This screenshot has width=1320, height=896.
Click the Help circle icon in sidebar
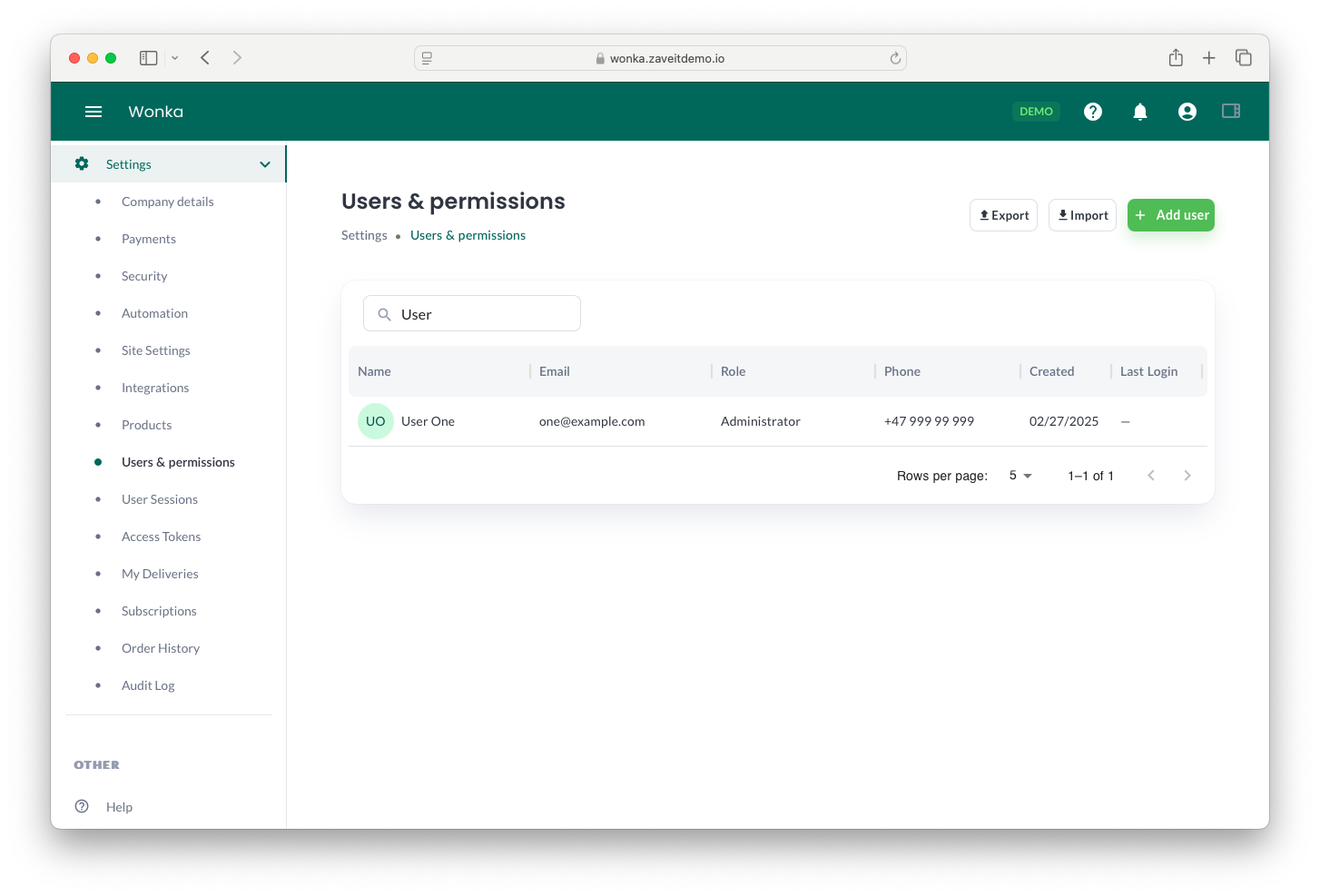point(82,806)
